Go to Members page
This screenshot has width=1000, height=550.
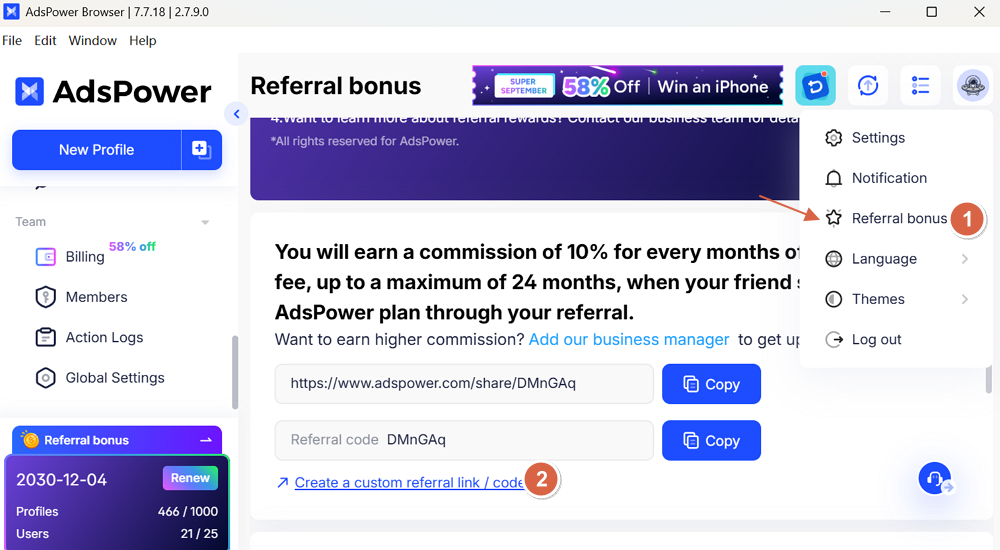pos(96,297)
